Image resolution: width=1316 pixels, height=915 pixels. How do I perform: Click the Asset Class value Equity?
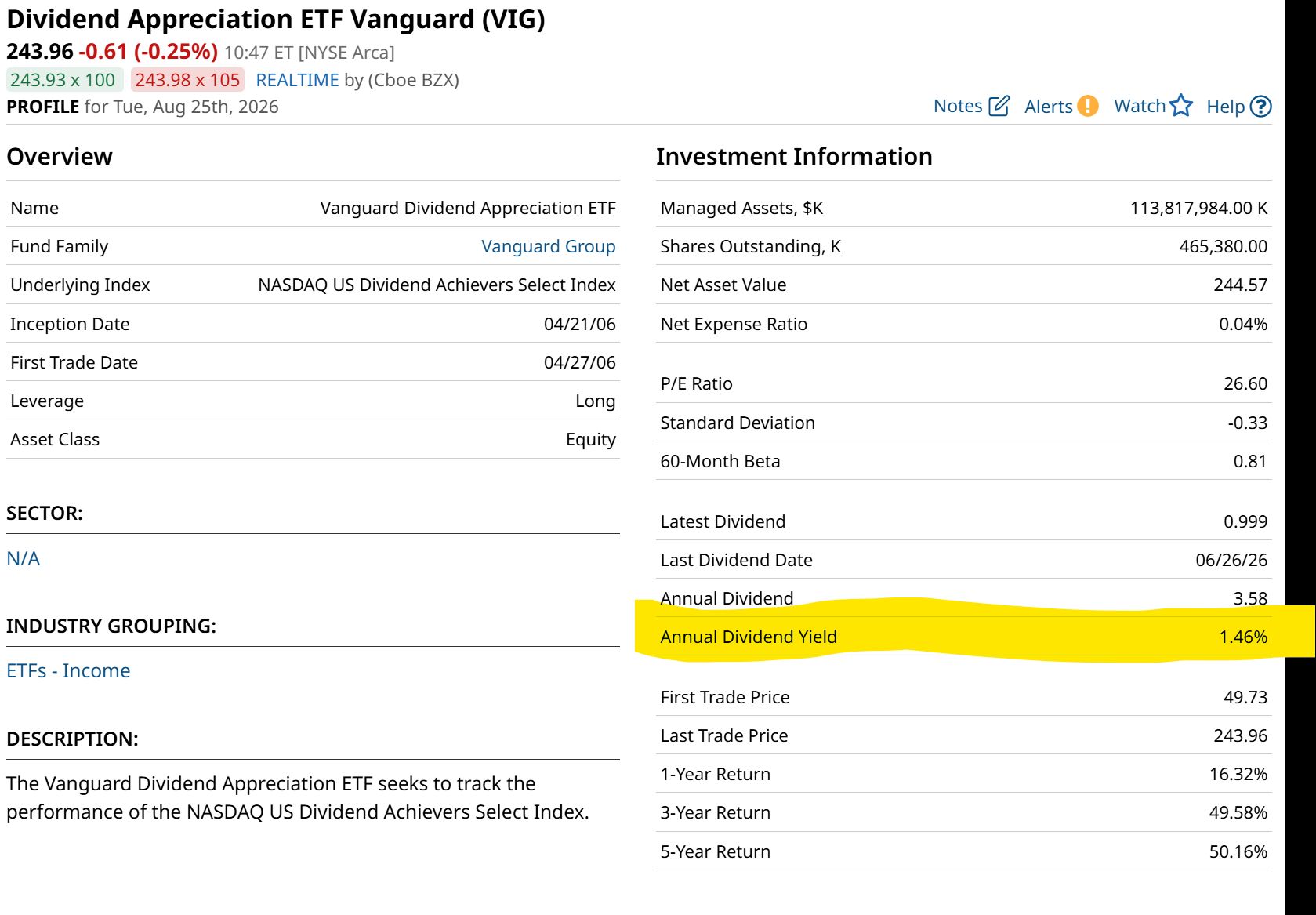pos(591,439)
